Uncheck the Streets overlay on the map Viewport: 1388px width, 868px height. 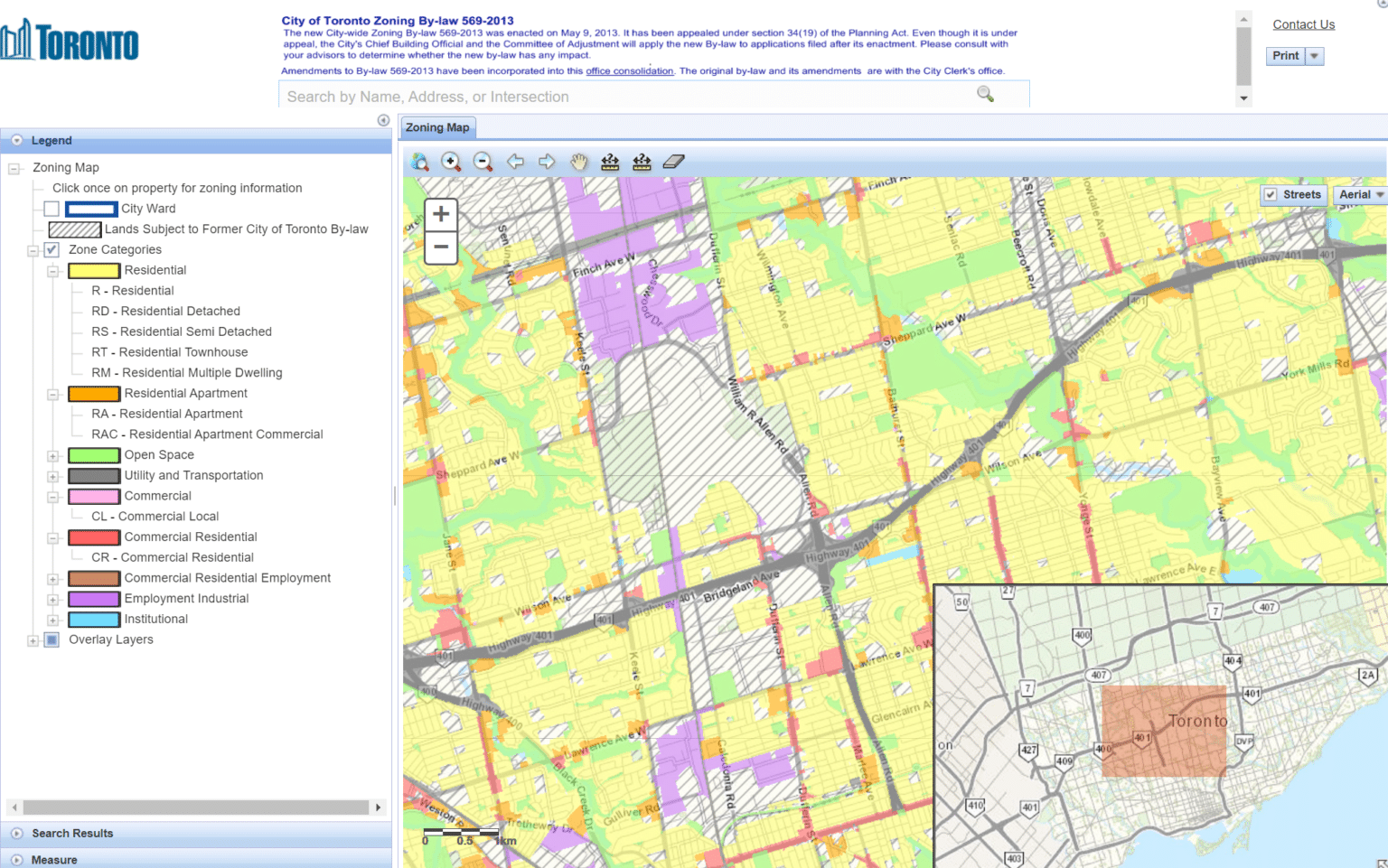tap(1270, 194)
